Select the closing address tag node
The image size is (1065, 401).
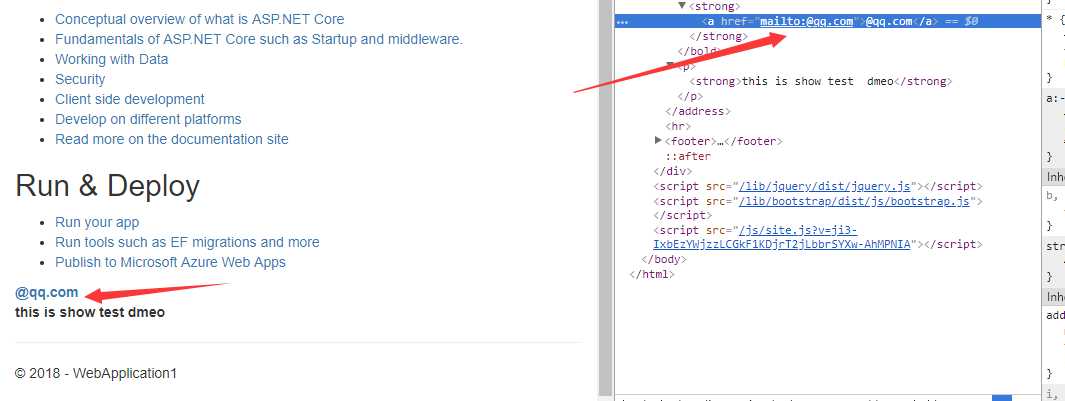(x=698, y=111)
